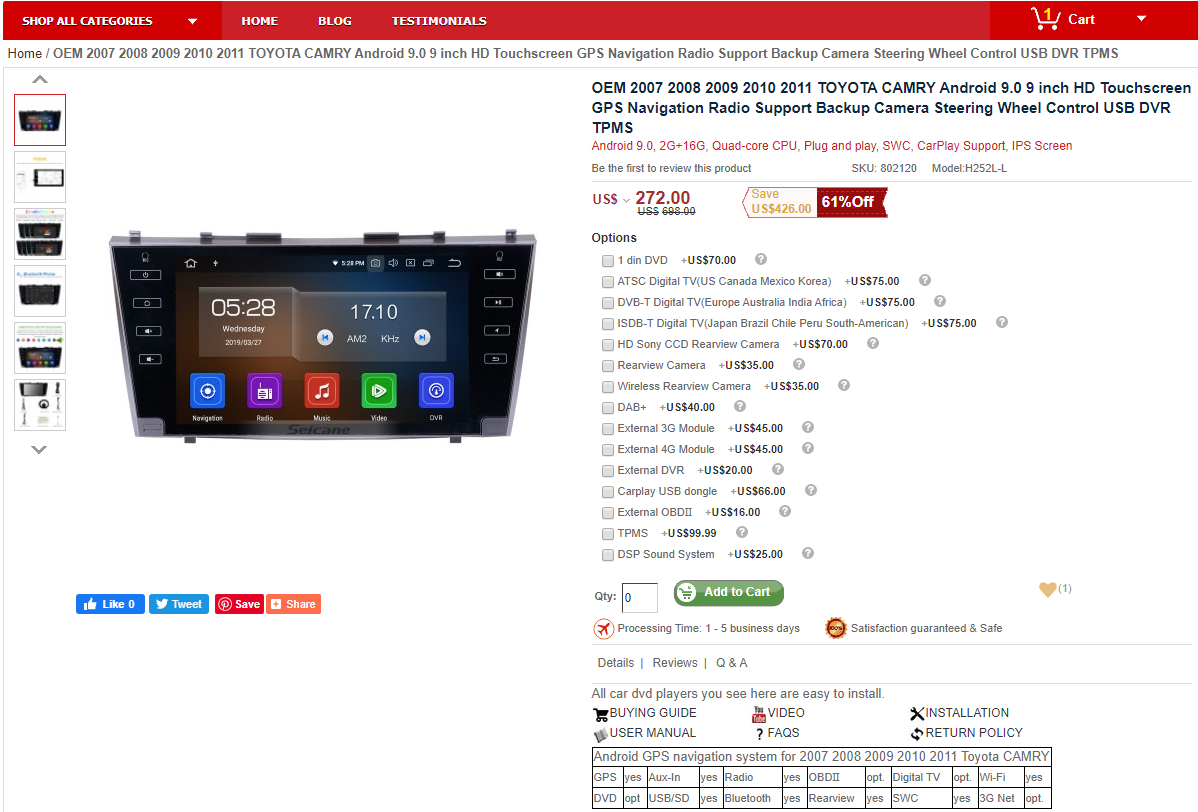Select ISDB-T Digital TV checkbox
This screenshot has width=1198, height=812.
[x=608, y=324]
